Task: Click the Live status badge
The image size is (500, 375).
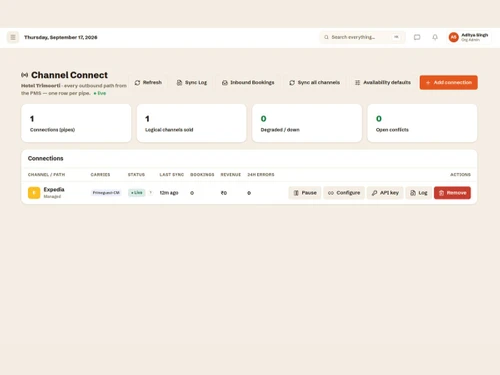Action: point(137,193)
